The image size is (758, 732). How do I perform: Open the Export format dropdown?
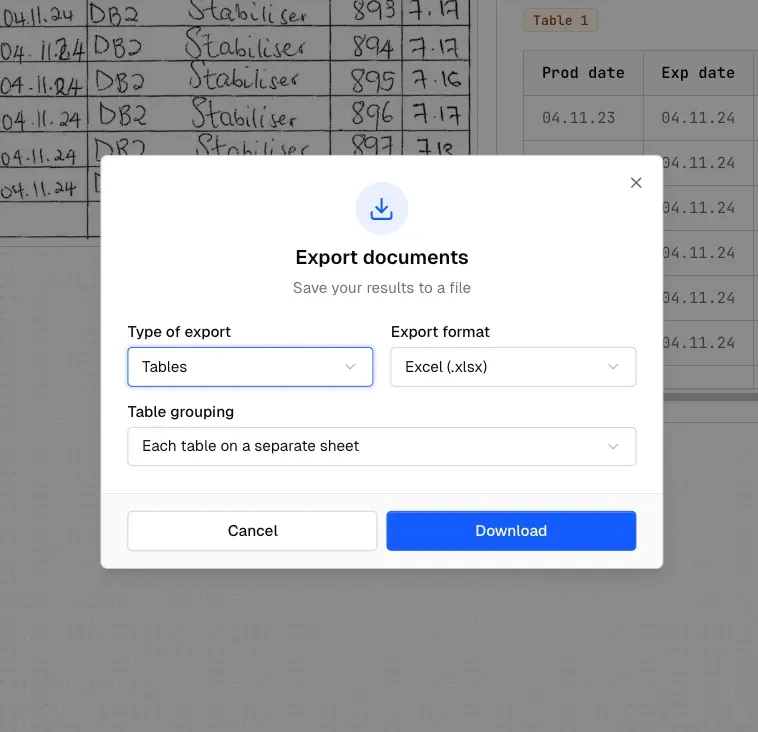coord(513,367)
